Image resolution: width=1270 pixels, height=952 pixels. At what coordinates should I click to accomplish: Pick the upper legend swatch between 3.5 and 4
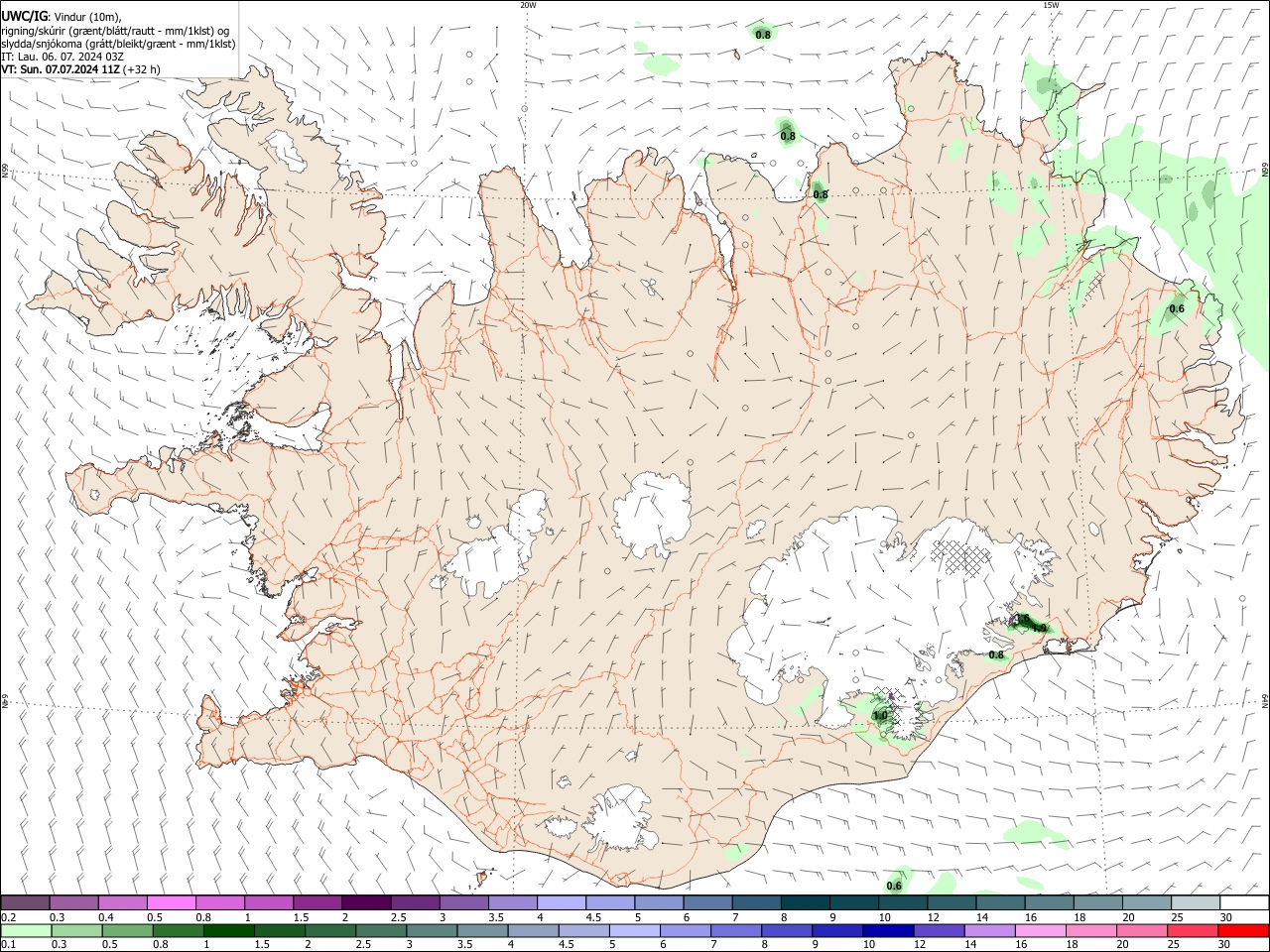(512, 902)
